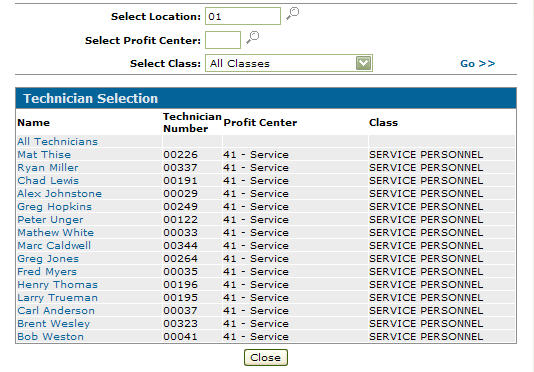
Task: Focus the Select Profit Center input field
Action: [x=223, y=40]
